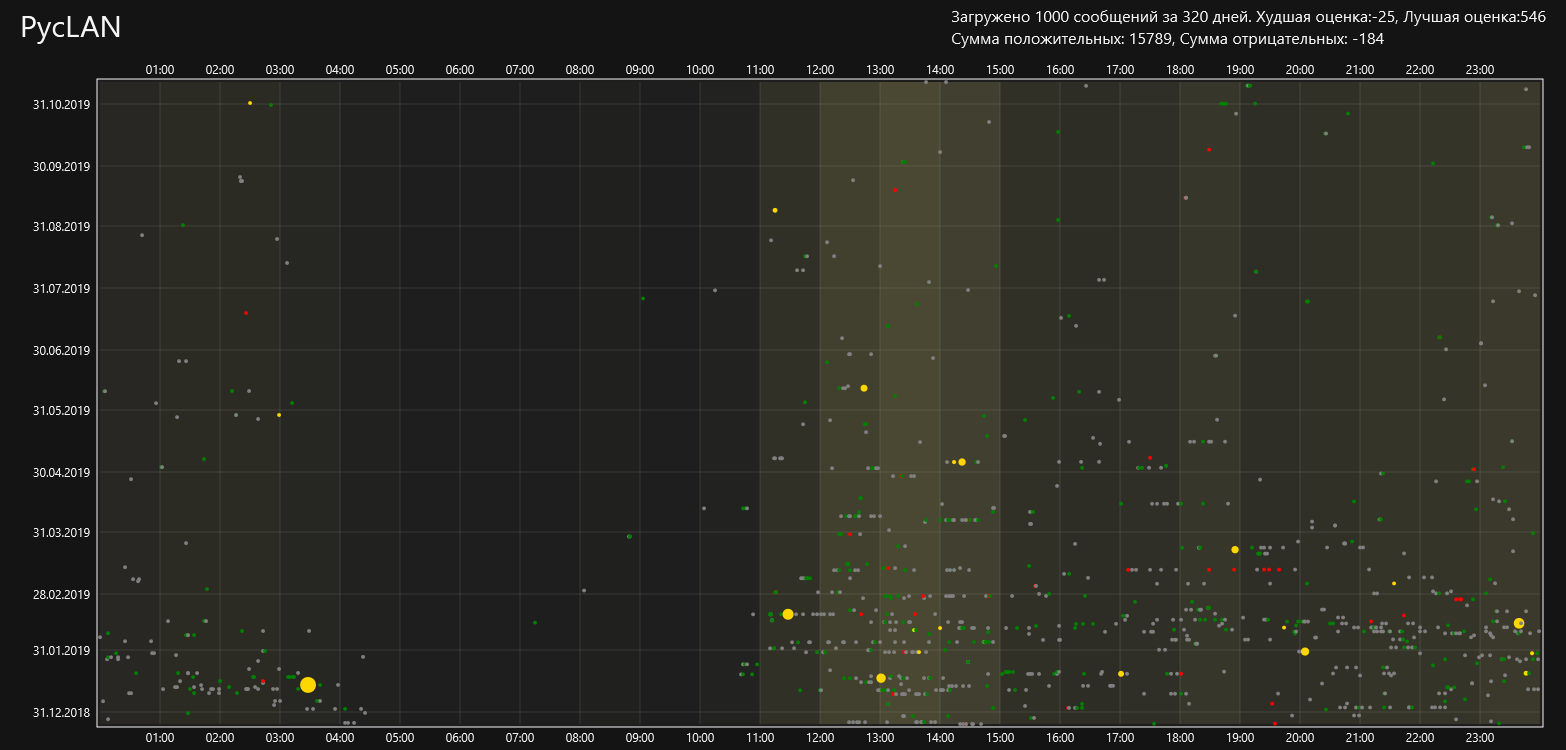
Task: Click the 'Сумма положительных: 15789' value
Action: [x=1061, y=38]
